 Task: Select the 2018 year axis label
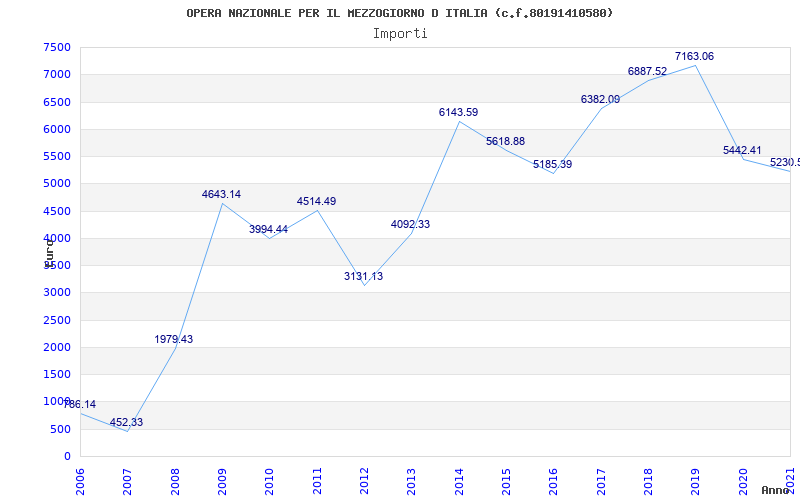tap(648, 481)
